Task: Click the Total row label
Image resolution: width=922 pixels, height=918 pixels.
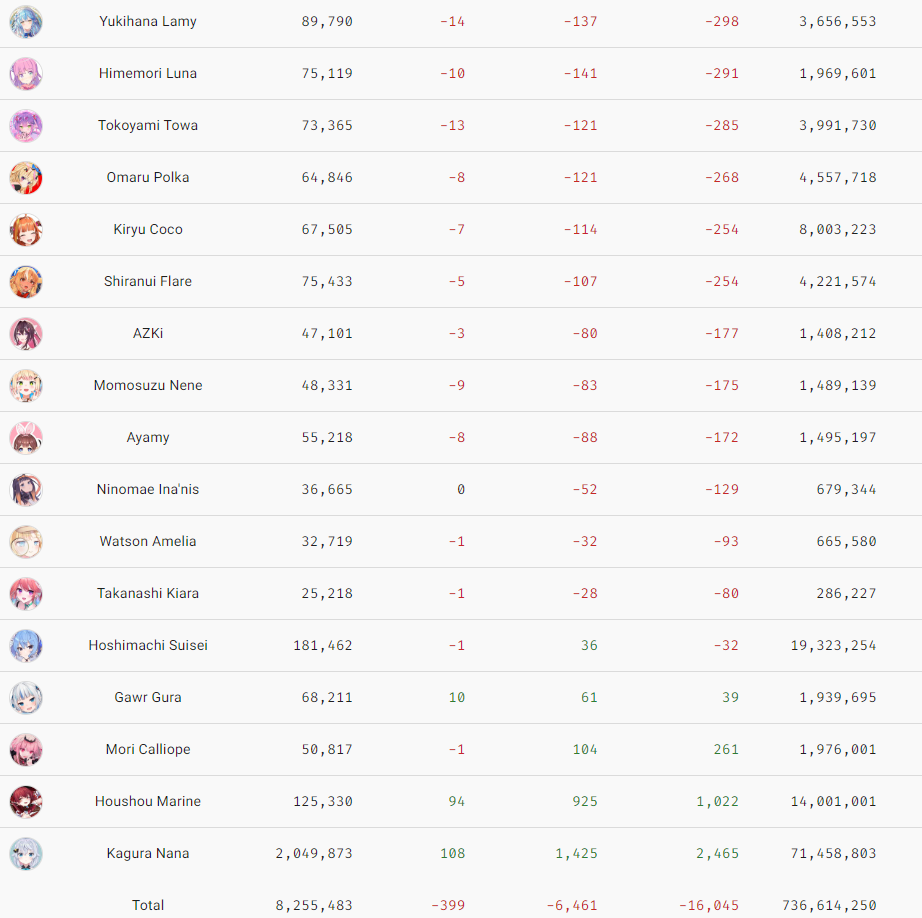Action: 148,906
